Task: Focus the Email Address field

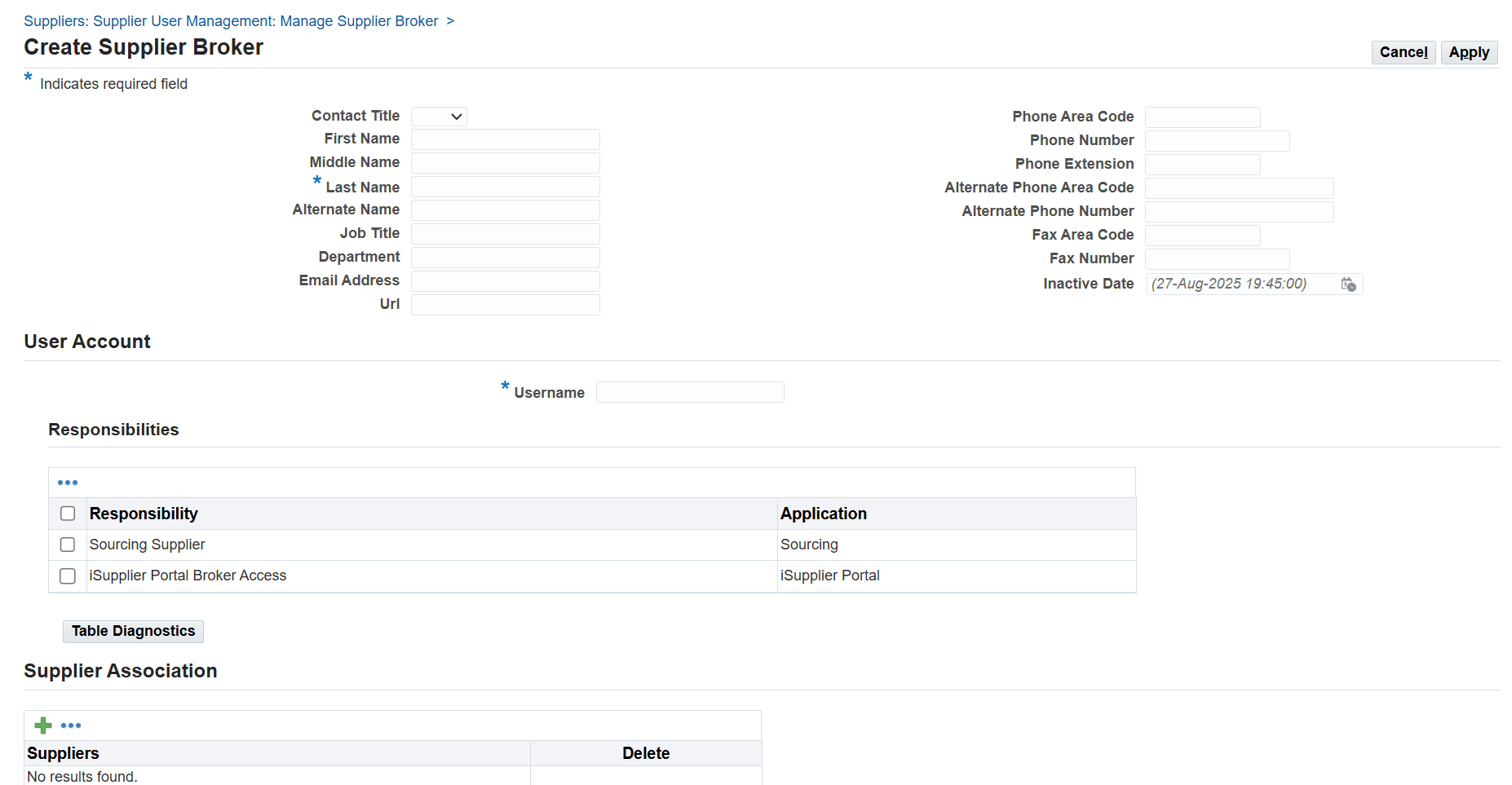Action: [x=505, y=280]
